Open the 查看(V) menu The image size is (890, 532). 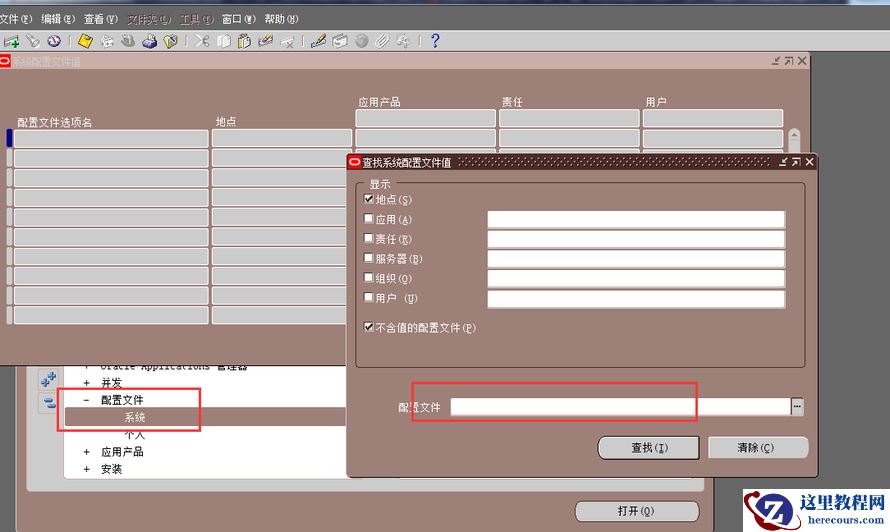coord(101,19)
